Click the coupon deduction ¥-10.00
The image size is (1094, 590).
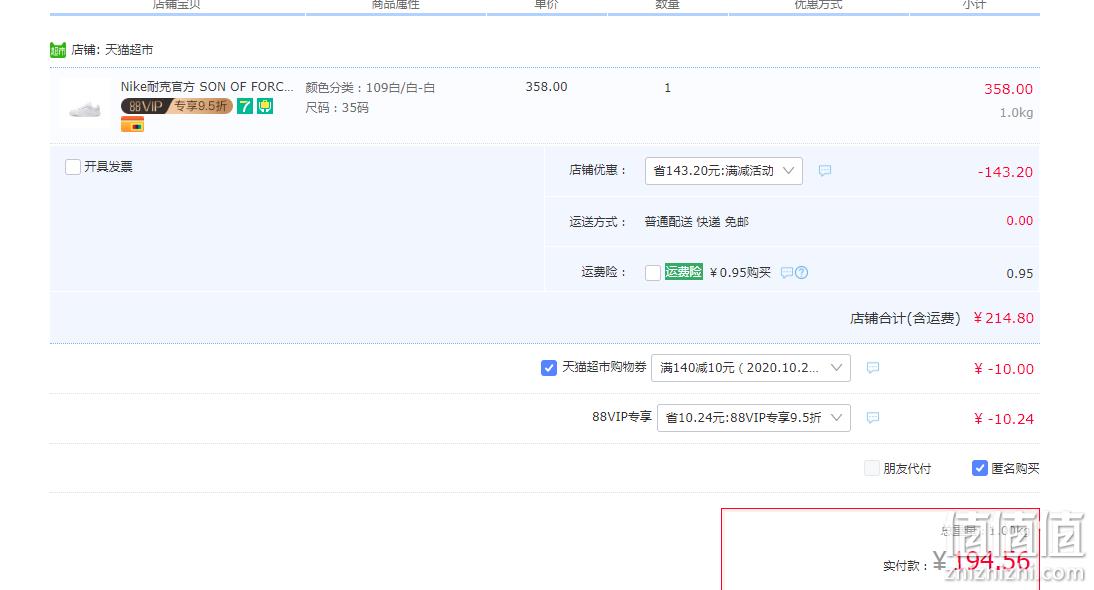tap(1003, 369)
